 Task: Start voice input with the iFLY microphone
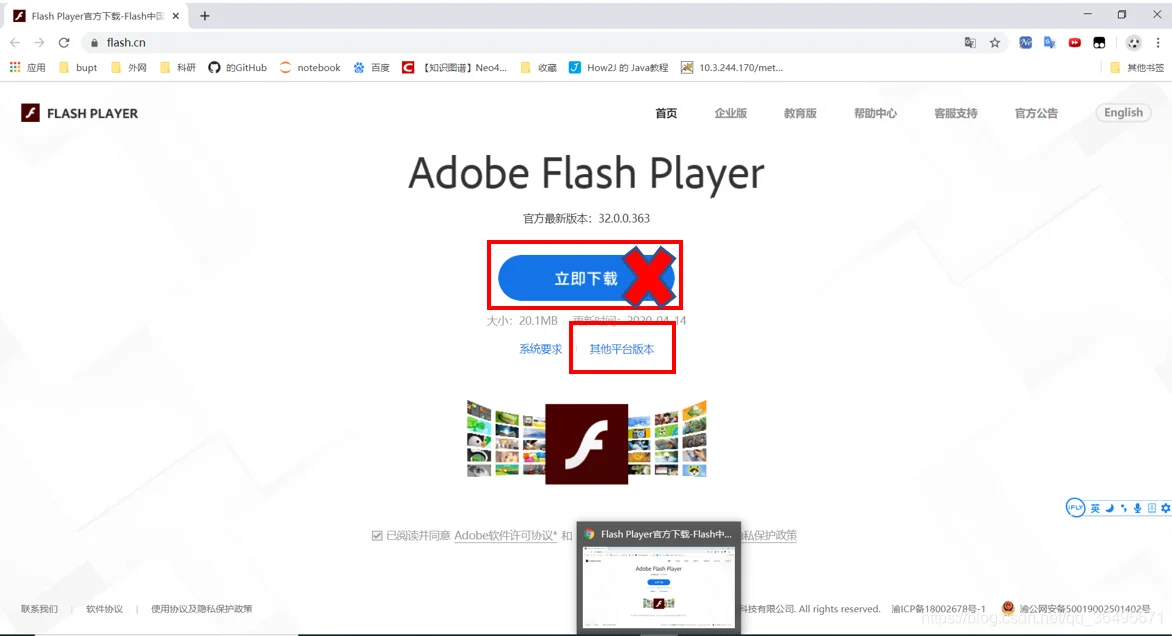(1138, 508)
